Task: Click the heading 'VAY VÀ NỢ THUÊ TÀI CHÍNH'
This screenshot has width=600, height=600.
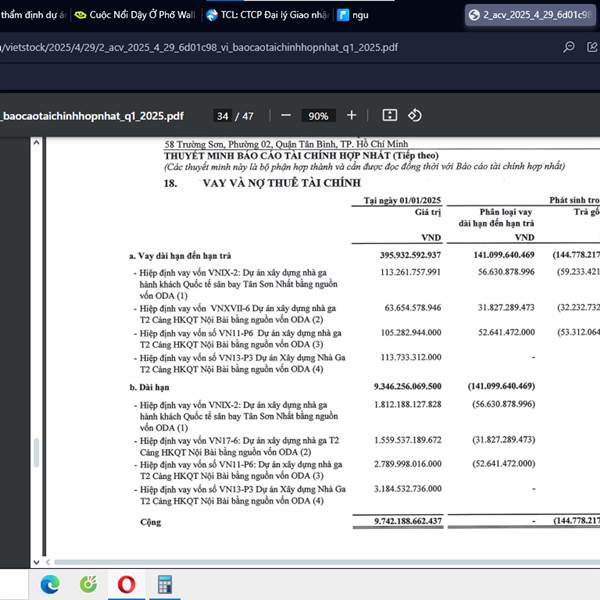Action: 282,183
